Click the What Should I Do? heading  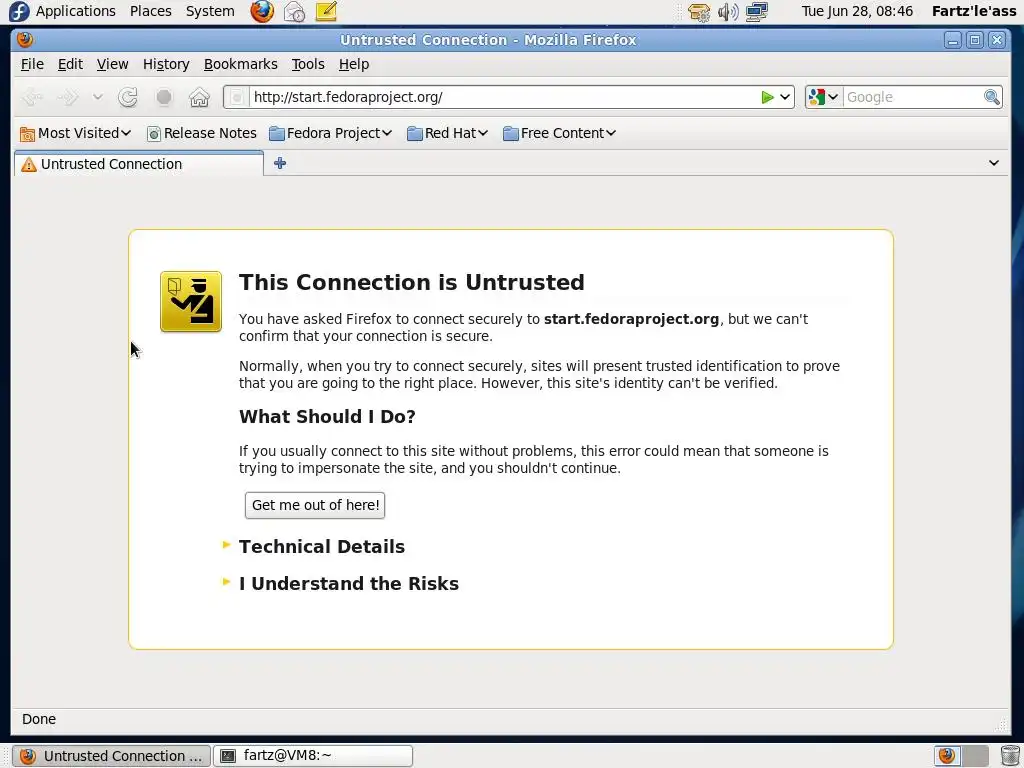point(327,417)
